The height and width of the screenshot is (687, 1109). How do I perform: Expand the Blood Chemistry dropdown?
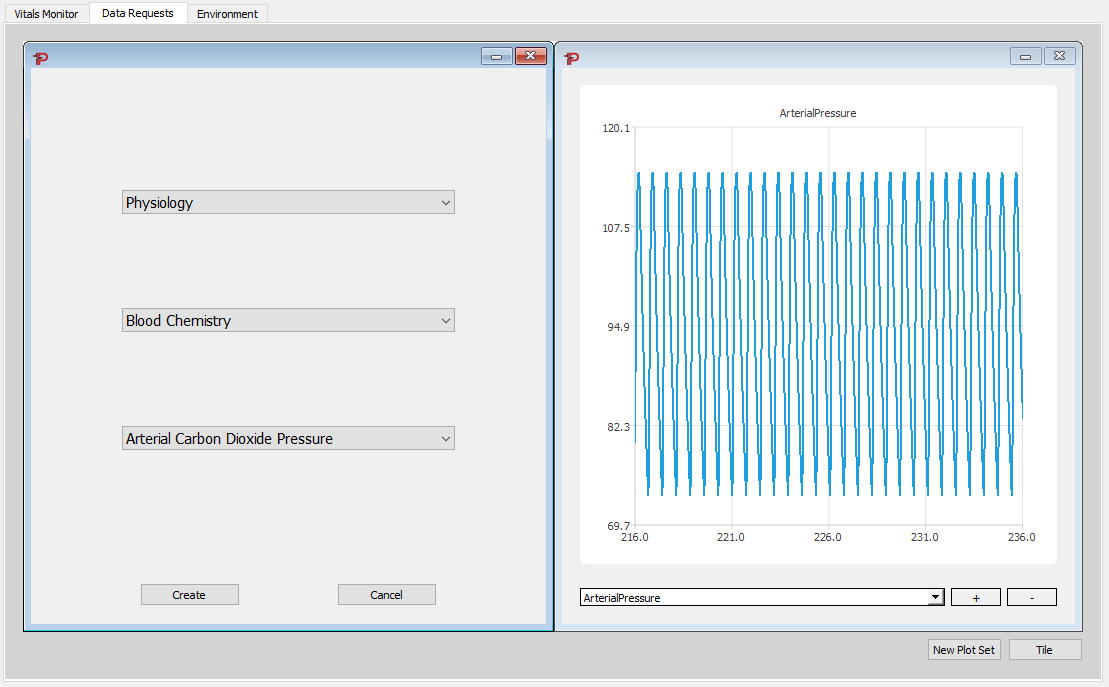click(x=288, y=321)
